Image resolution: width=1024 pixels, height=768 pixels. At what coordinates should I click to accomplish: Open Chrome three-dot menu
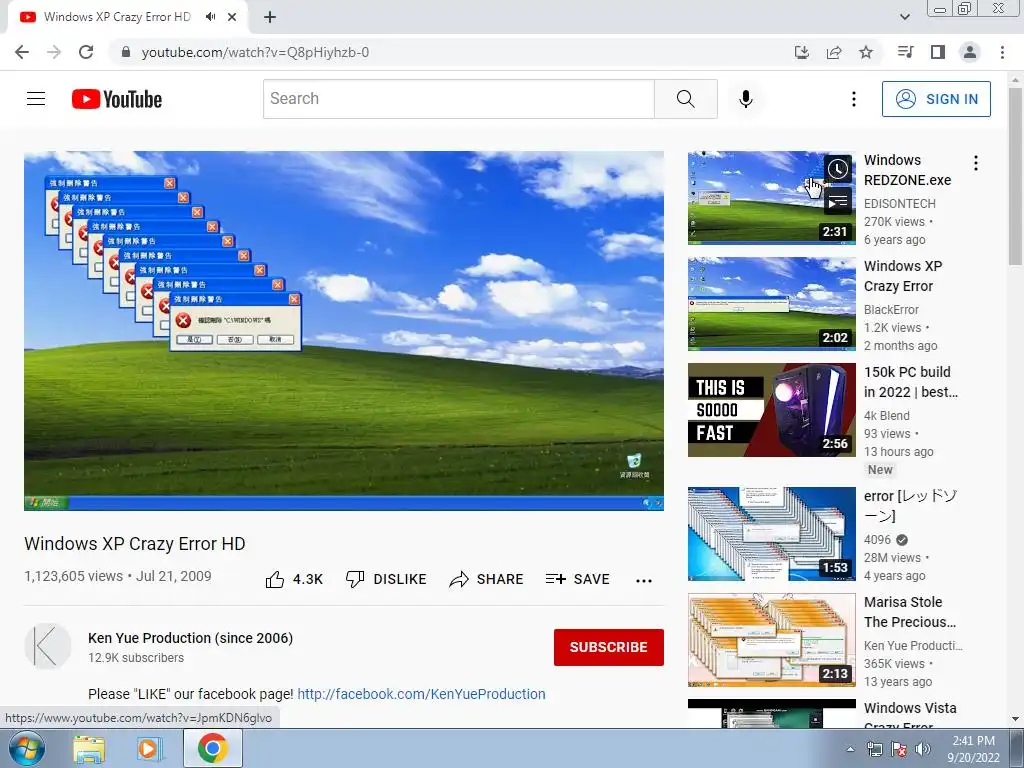pos(1002,52)
